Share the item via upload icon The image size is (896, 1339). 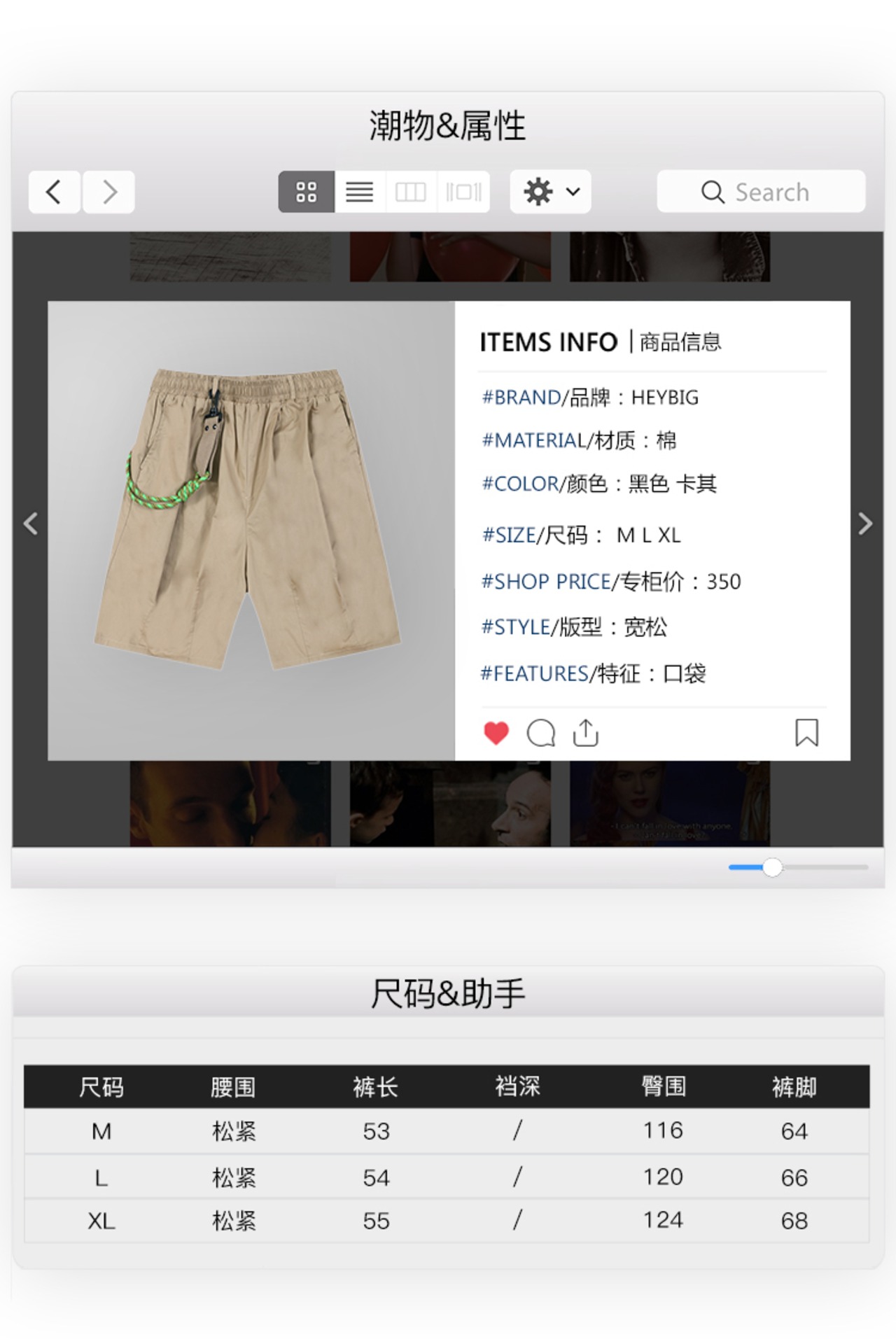coord(585,733)
